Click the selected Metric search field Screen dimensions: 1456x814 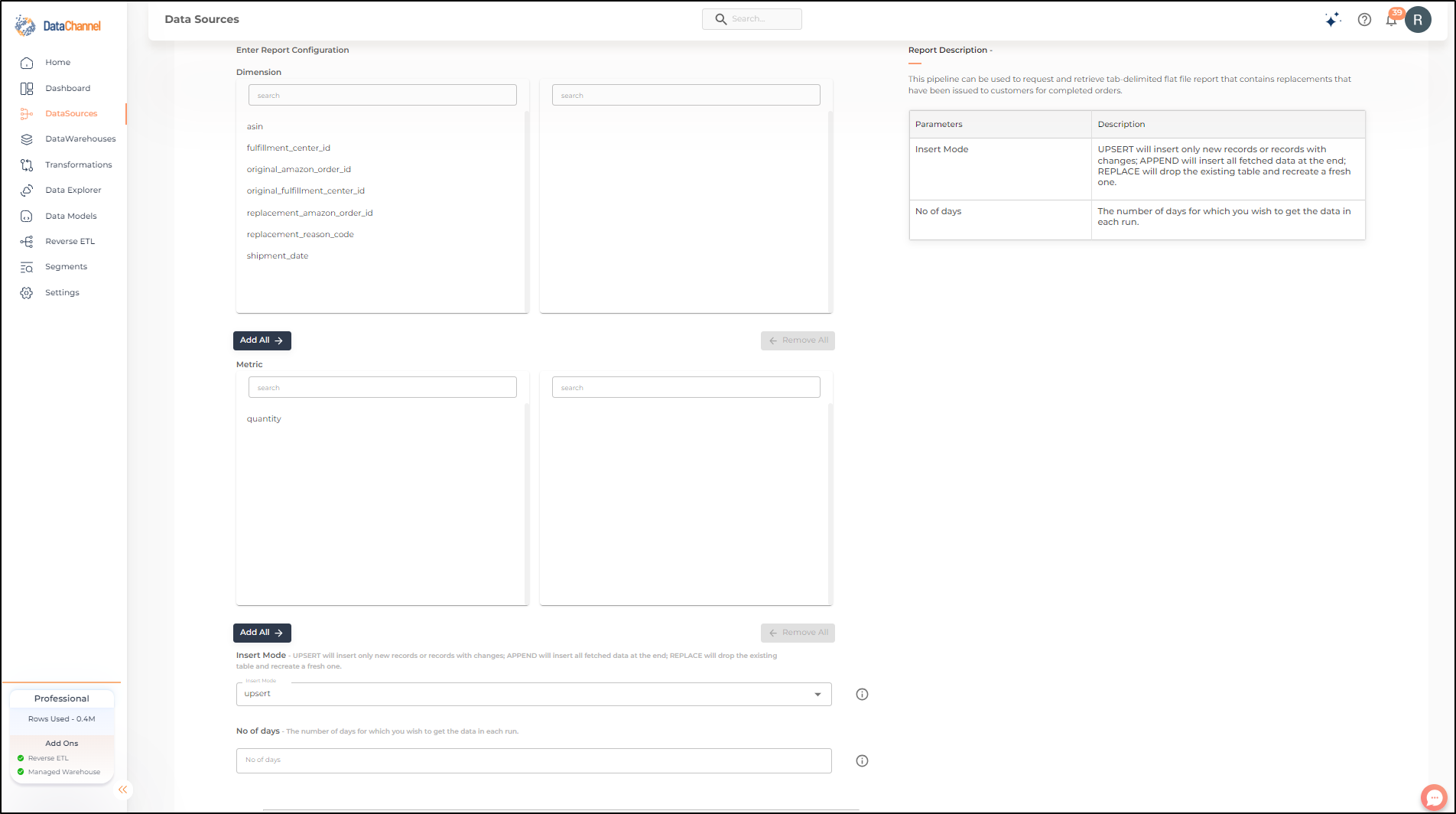[686, 388]
